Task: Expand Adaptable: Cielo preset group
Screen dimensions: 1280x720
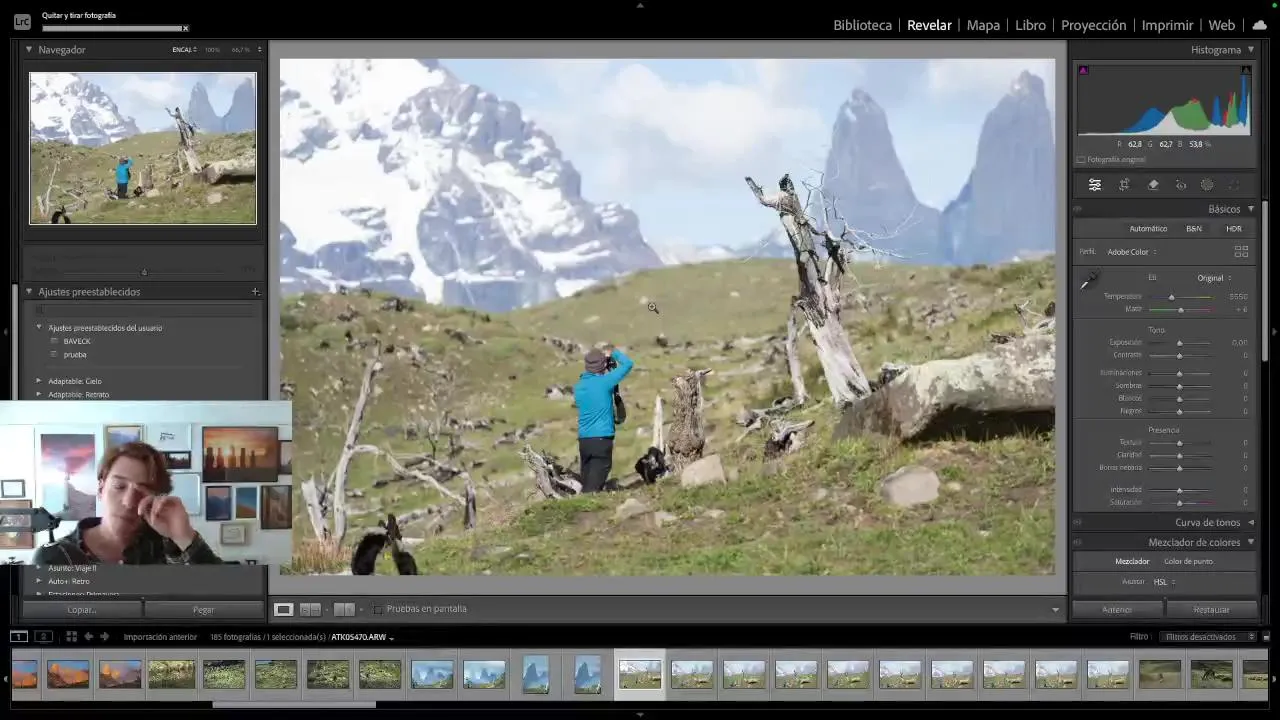Action: [x=39, y=381]
